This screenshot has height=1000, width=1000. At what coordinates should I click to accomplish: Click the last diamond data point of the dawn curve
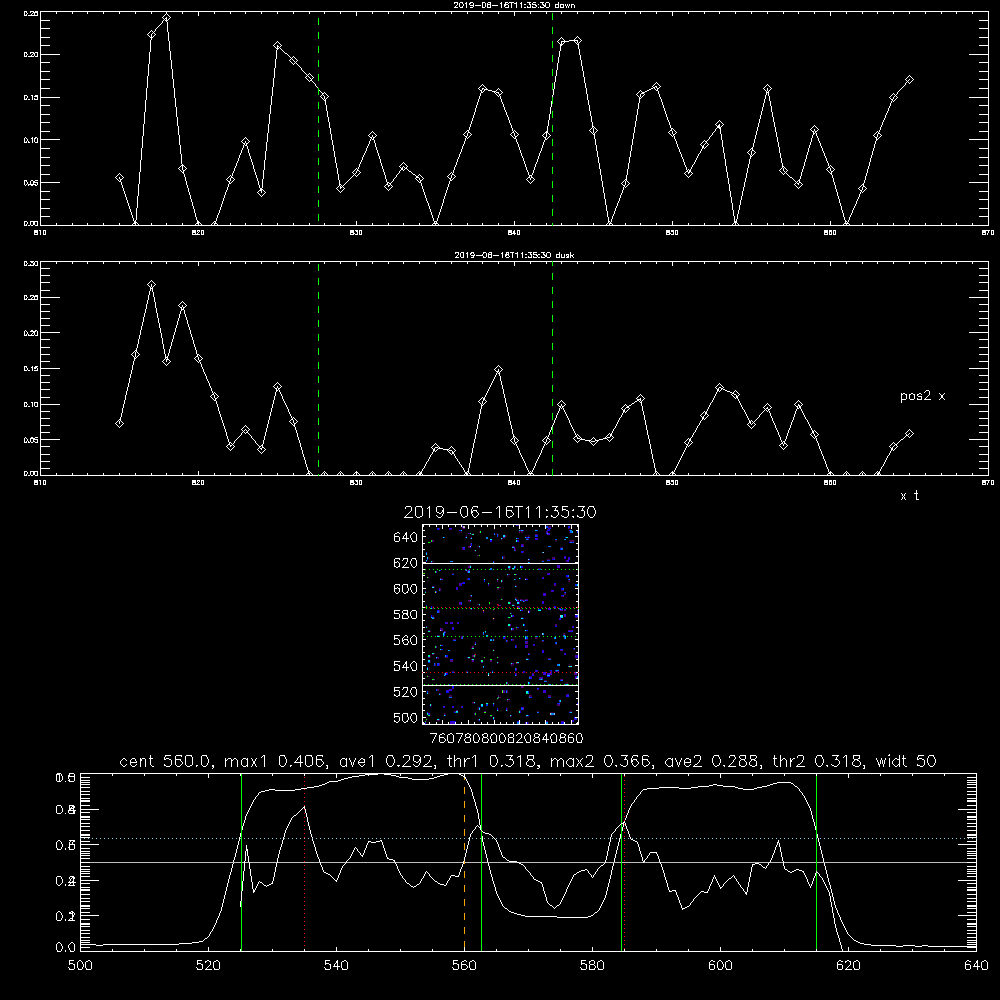[x=909, y=80]
